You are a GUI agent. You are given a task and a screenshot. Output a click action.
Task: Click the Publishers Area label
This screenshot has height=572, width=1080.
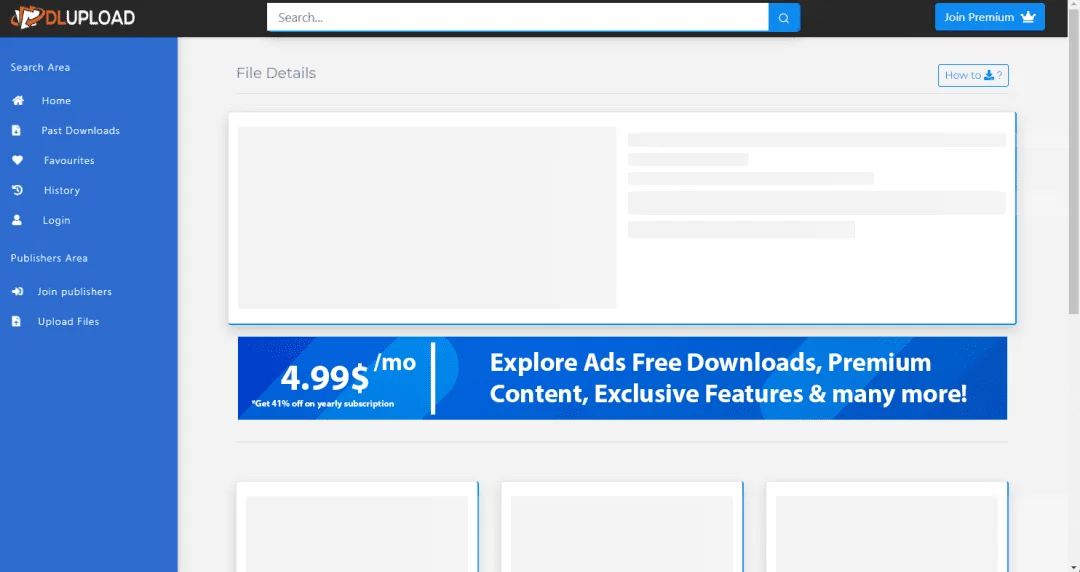pyautogui.click(x=49, y=258)
